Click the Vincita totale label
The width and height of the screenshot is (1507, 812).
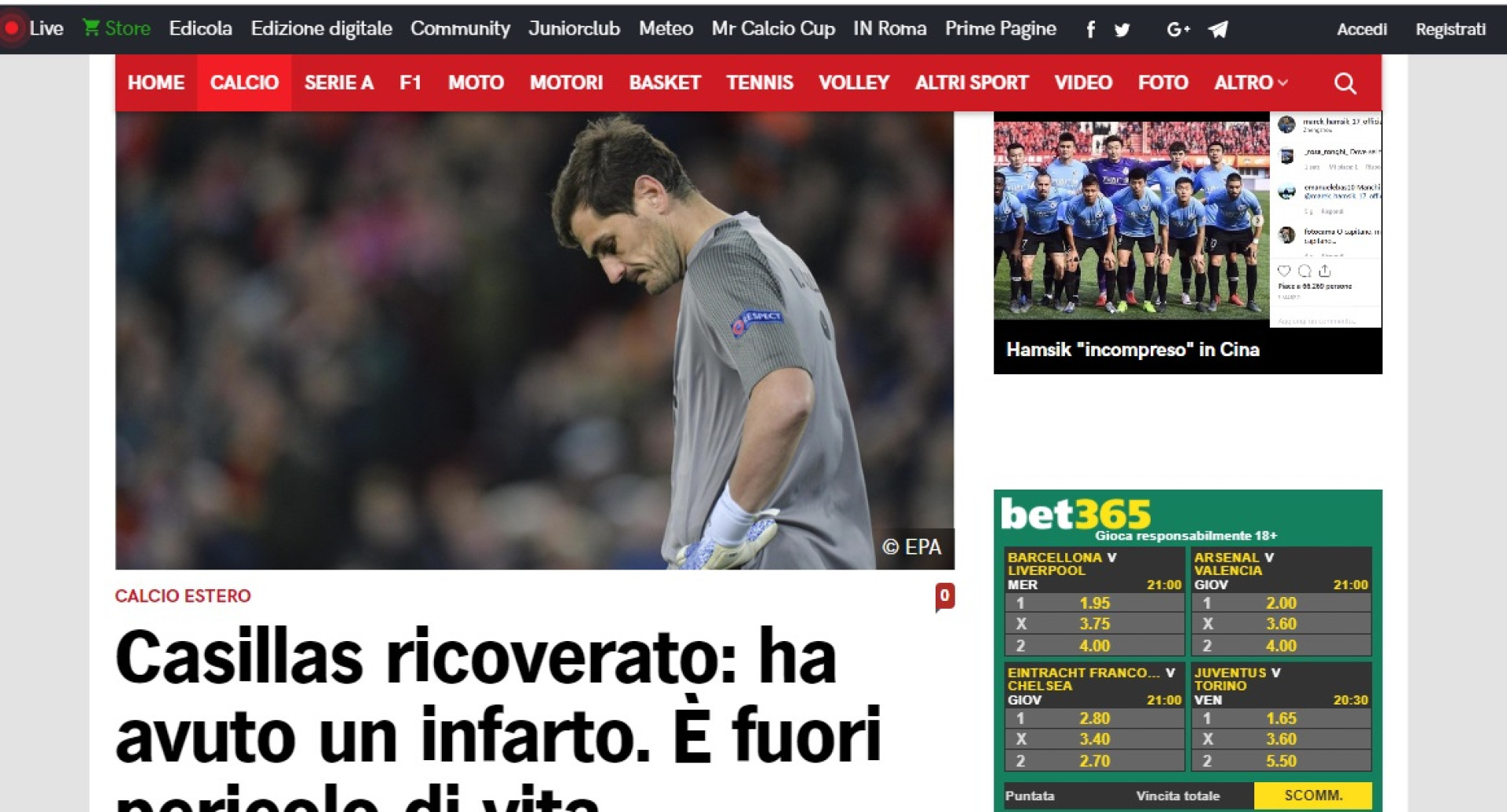tap(1177, 796)
